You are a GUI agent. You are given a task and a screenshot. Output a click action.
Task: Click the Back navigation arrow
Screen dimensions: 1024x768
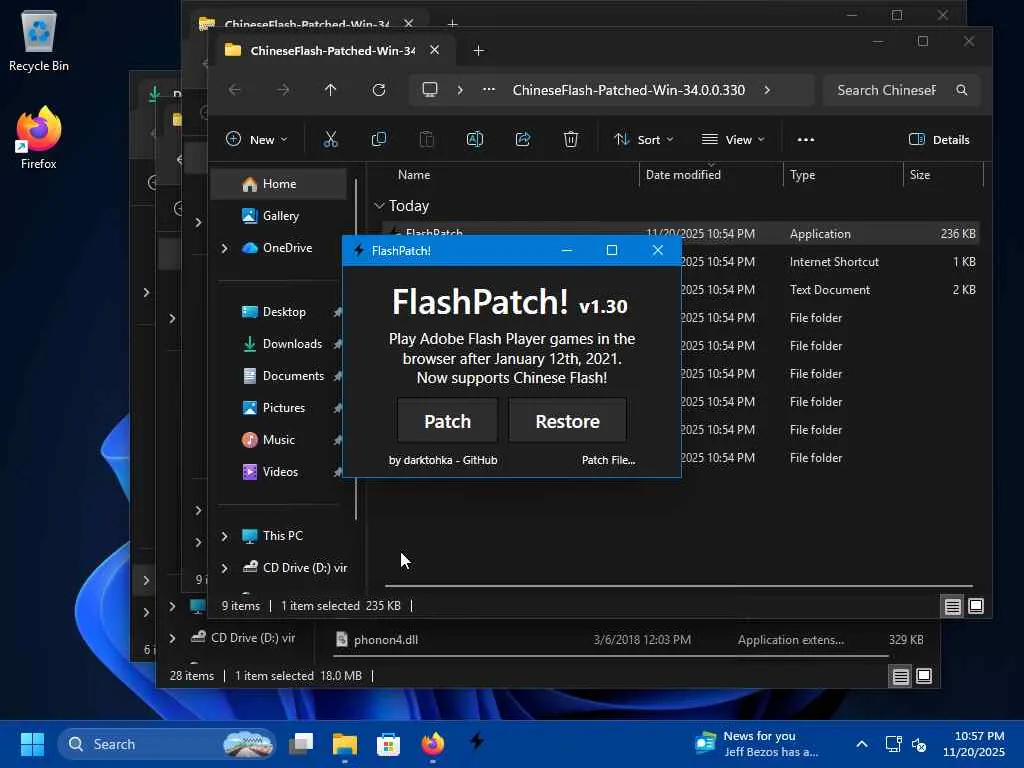click(x=235, y=89)
